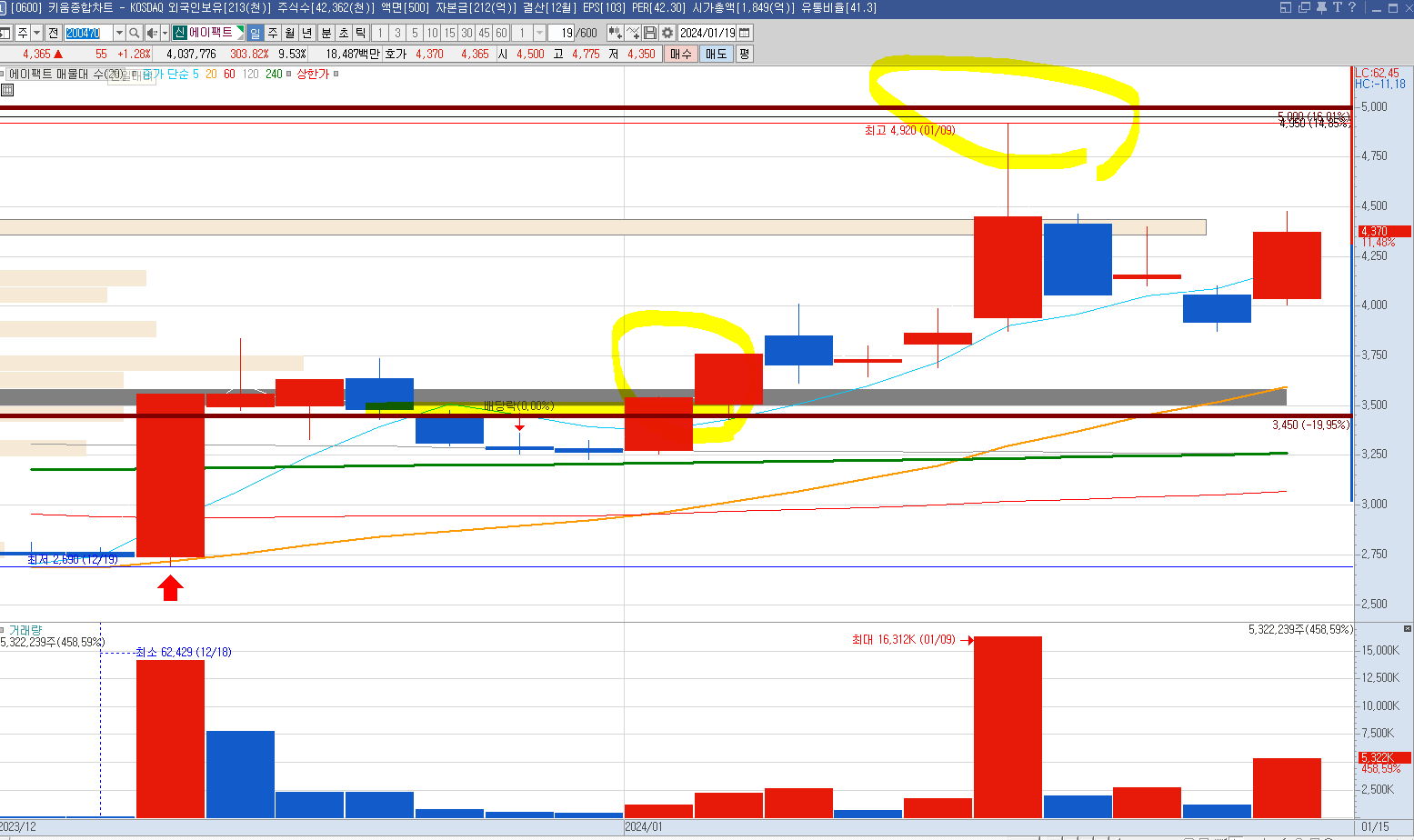Image resolution: width=1414 pixels, height=840 pixels.
Task: Click the date field 2024/01/19
Action: coord(707,33)
